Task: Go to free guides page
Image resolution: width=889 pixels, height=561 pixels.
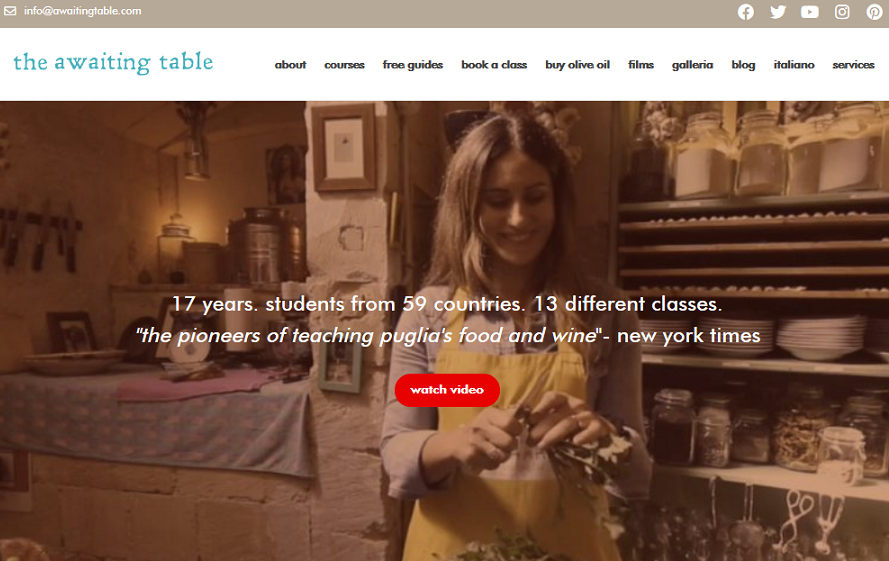Action: pyautogui.click(x=413, y=65)
